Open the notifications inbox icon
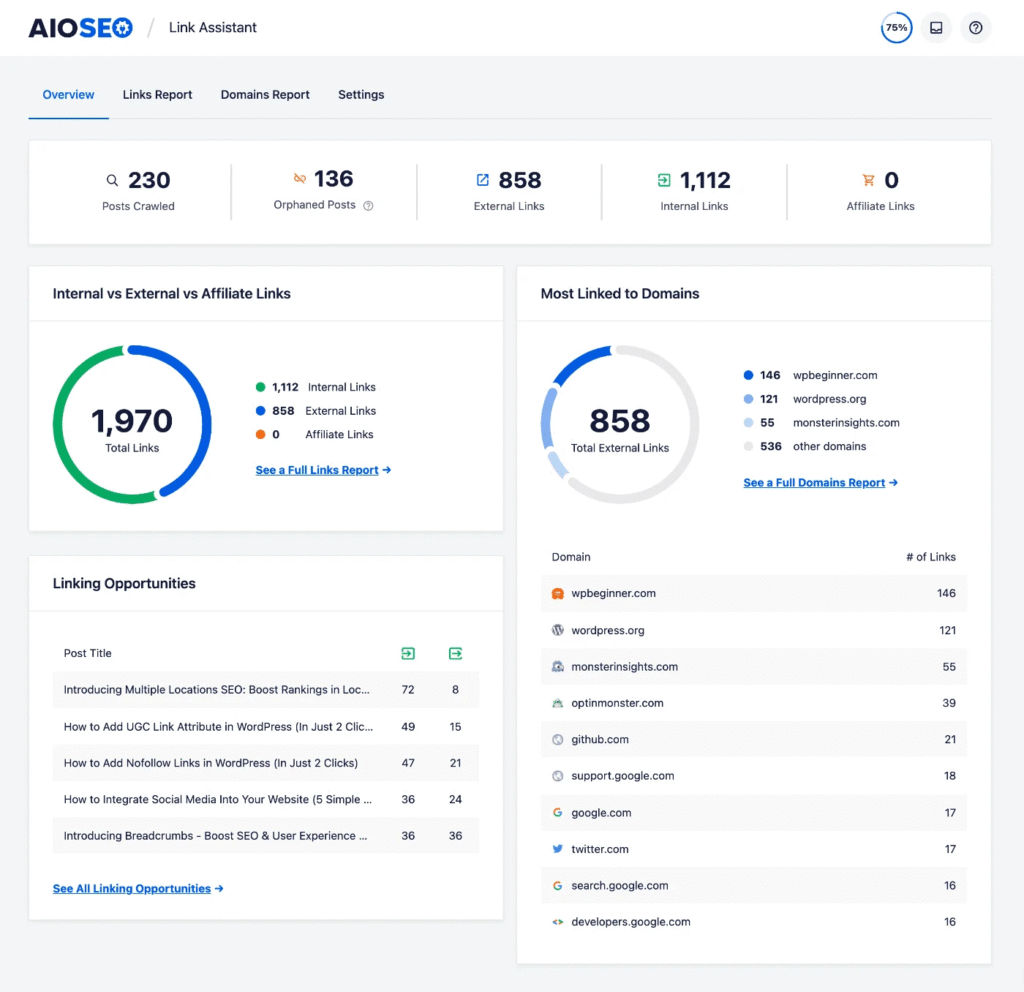 [936, 27]
